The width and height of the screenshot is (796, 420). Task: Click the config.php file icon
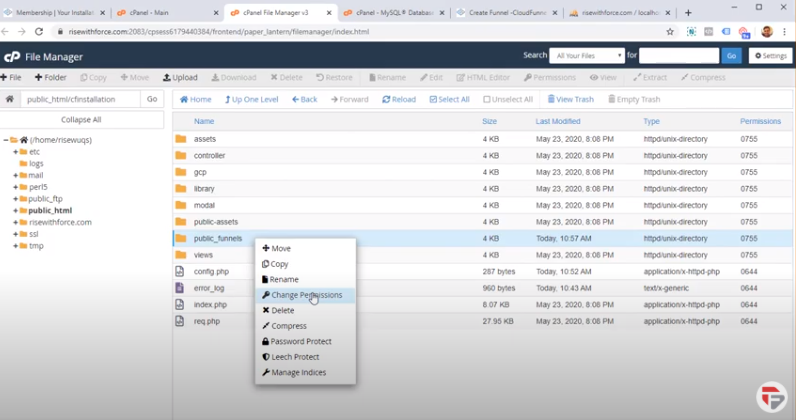[x=181, y=271]
